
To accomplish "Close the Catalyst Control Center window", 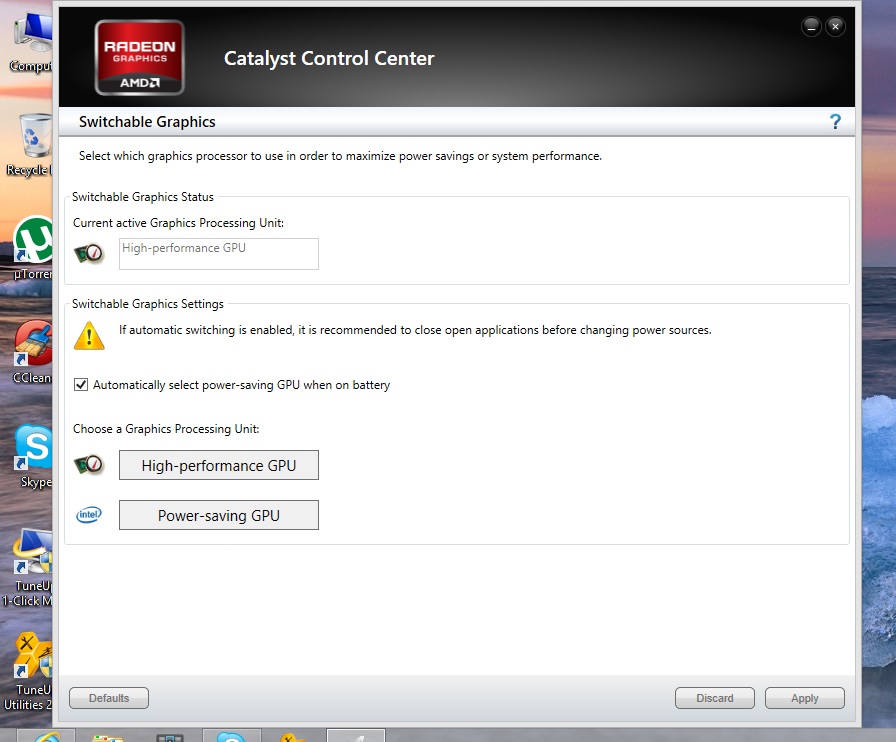I will 835,26.
